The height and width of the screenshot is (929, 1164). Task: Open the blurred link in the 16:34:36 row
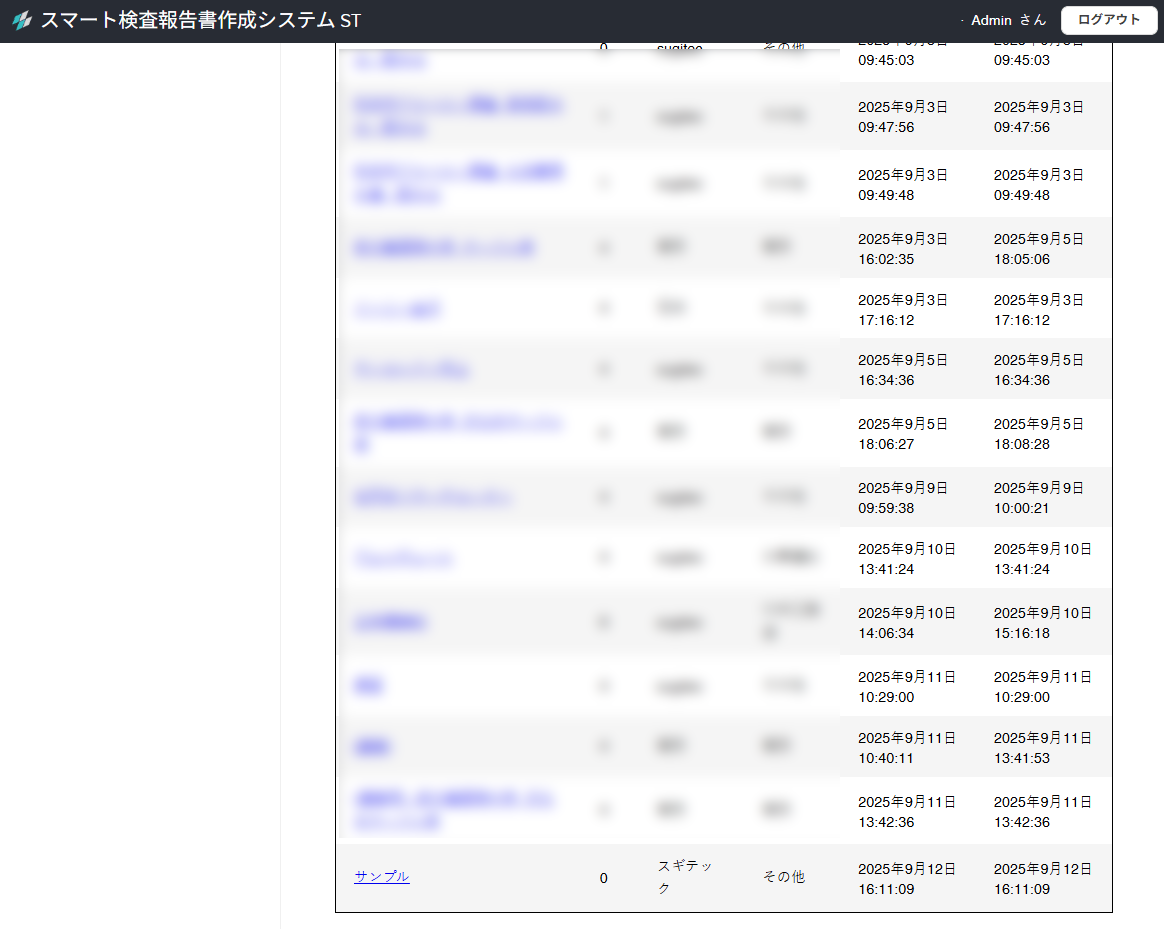click(x=412, y=370)
